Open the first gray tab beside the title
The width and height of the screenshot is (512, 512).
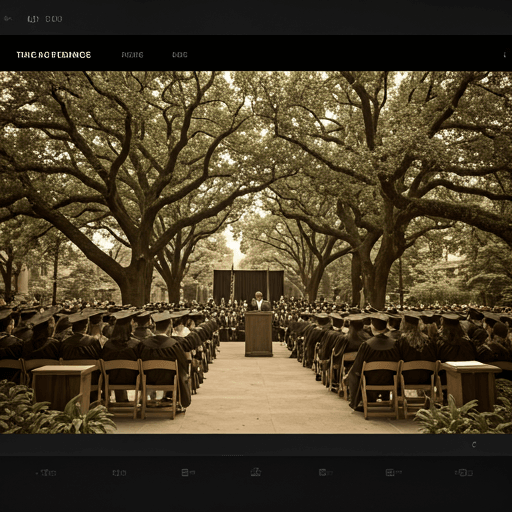click(x=132, y=55)
